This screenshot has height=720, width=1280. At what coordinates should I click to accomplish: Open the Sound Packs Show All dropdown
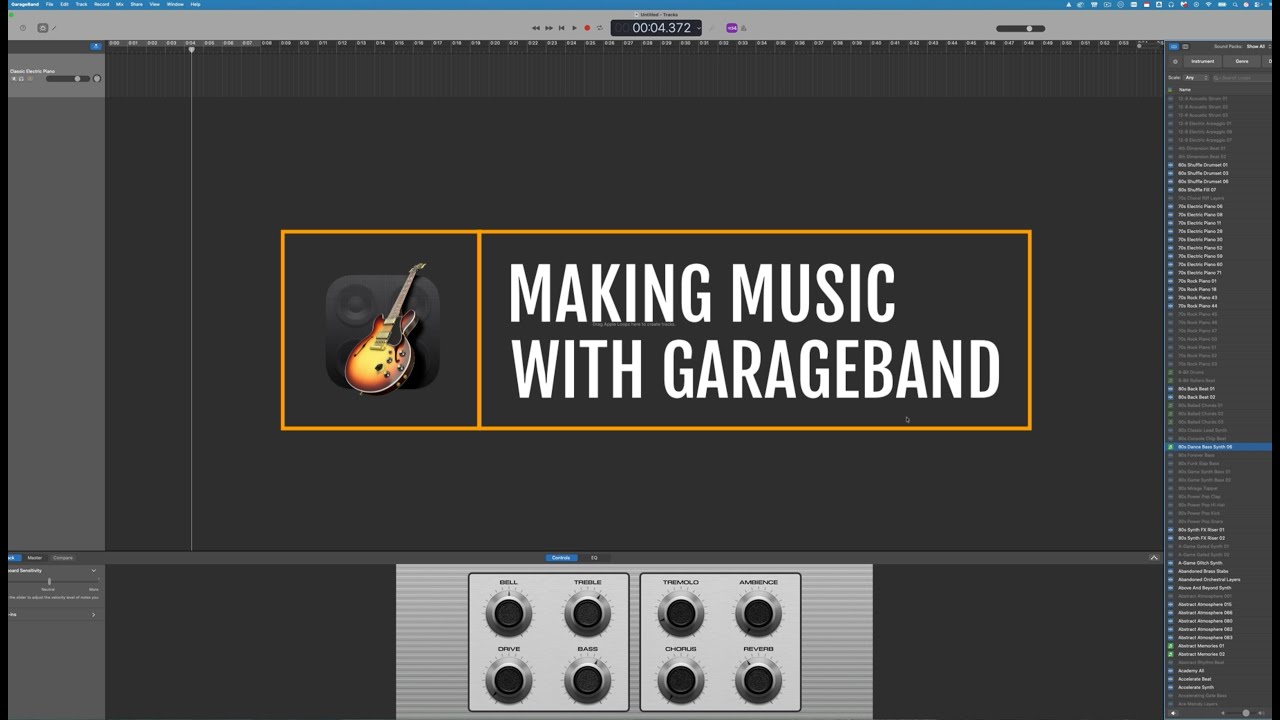(x=1257, y=46)
